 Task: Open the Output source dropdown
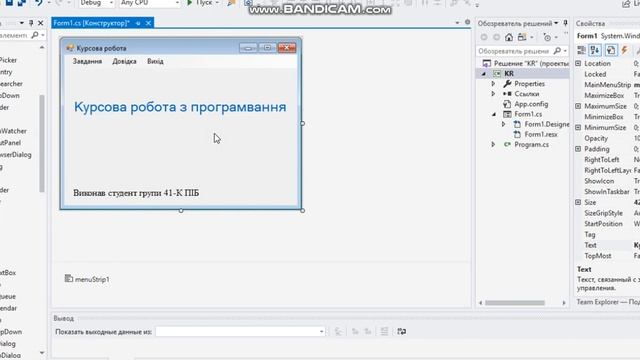coord(322,331)
